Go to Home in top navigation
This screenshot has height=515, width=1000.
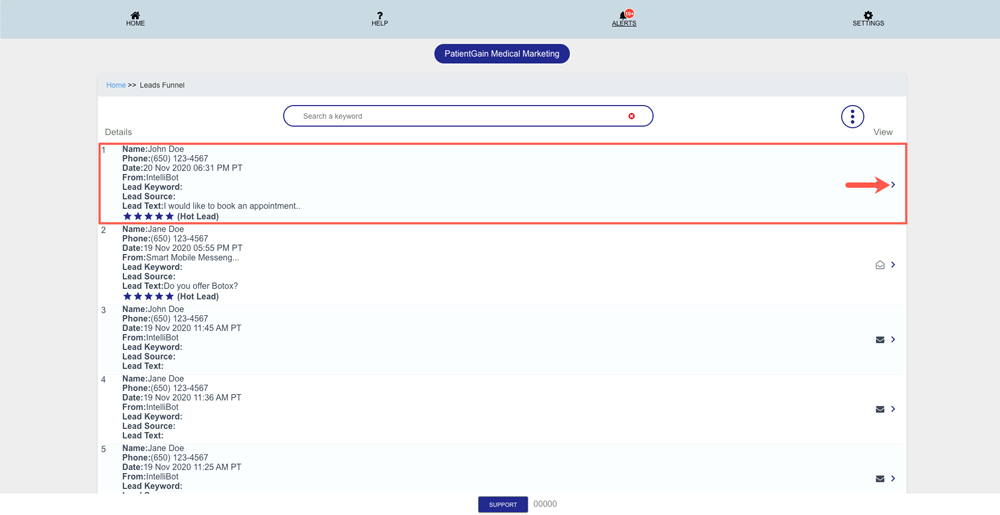coord(135,18)
